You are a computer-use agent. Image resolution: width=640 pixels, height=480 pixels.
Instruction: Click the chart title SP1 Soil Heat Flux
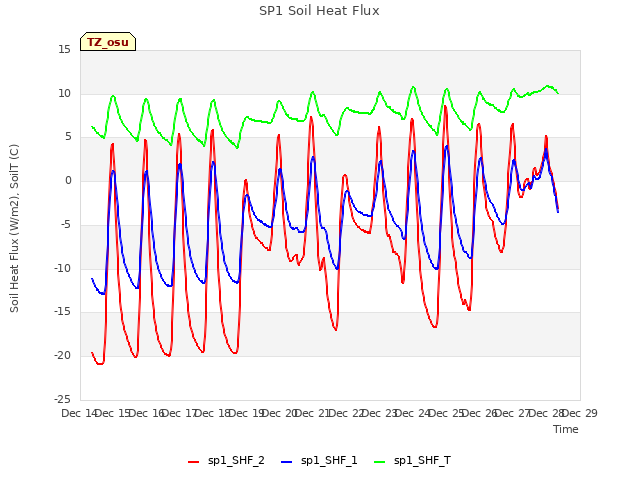[319, 11]
